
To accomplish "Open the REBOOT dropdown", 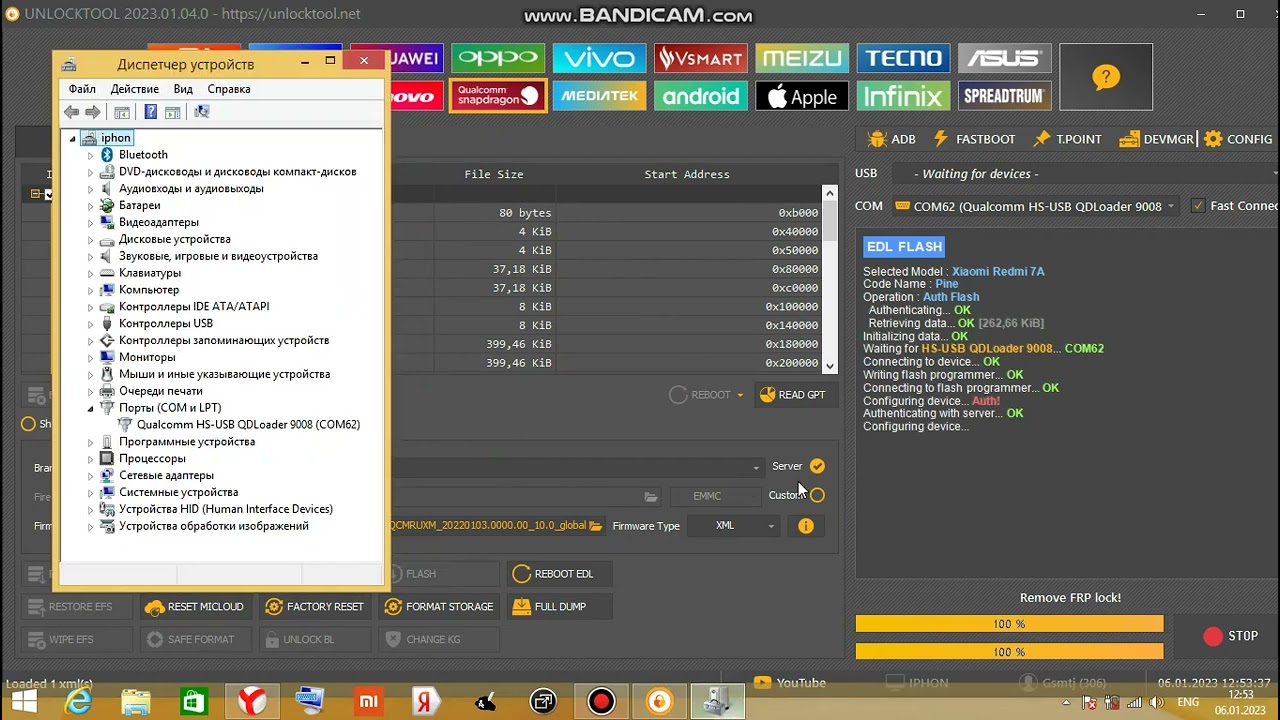I will click(x=706, y=395).
